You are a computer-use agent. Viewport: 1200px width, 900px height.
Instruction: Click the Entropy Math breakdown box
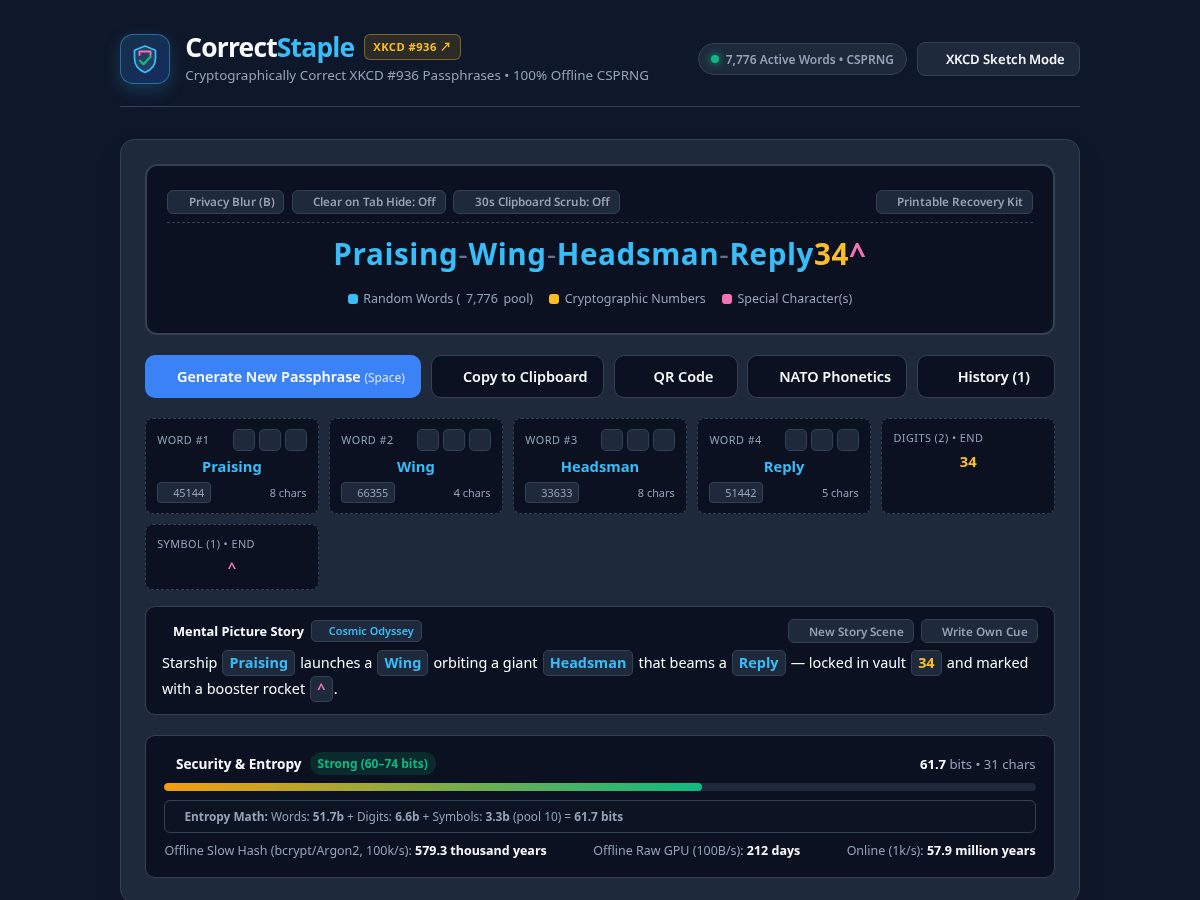pos(600,817)
